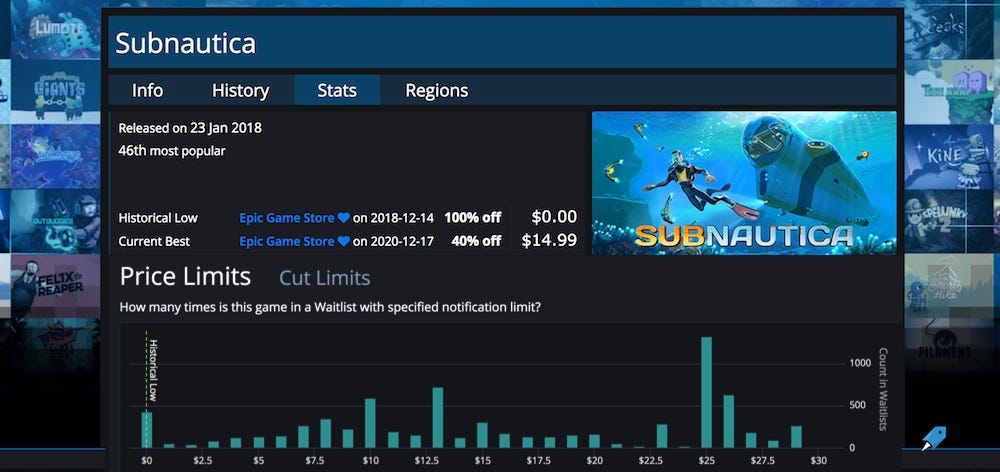
Task: Click the chart bar at $26
Action: [x=728, y=422]
